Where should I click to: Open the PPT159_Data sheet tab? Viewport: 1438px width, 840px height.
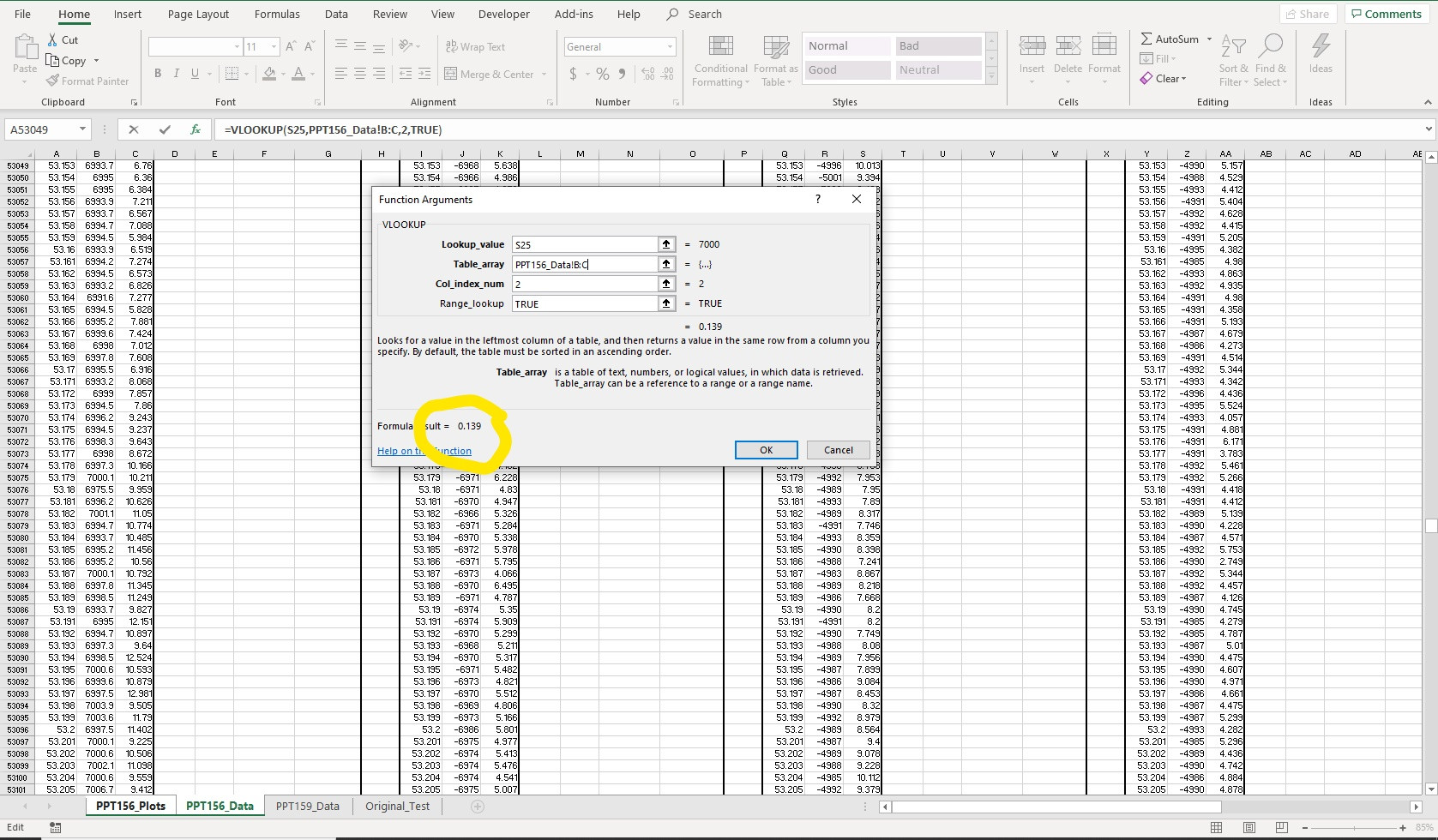308,806
